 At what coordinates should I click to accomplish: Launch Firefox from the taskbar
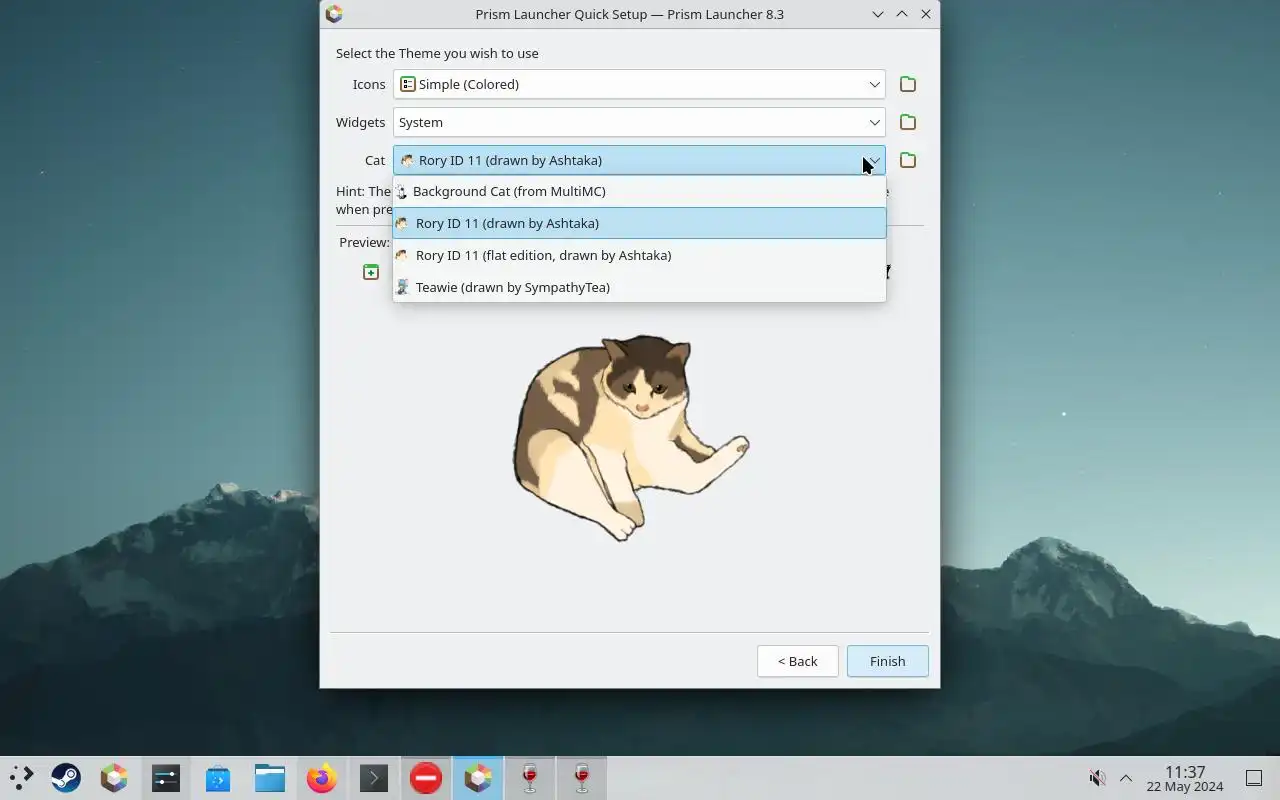tap(322, 777)
